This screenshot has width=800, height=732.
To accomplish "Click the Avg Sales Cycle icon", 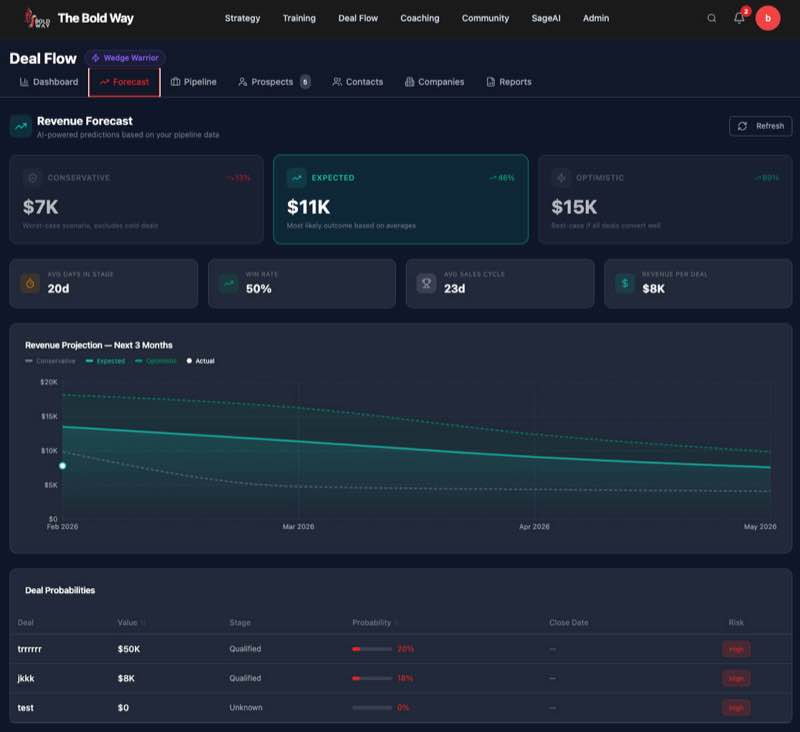I will pyautogui.click(x=427, y=283).
